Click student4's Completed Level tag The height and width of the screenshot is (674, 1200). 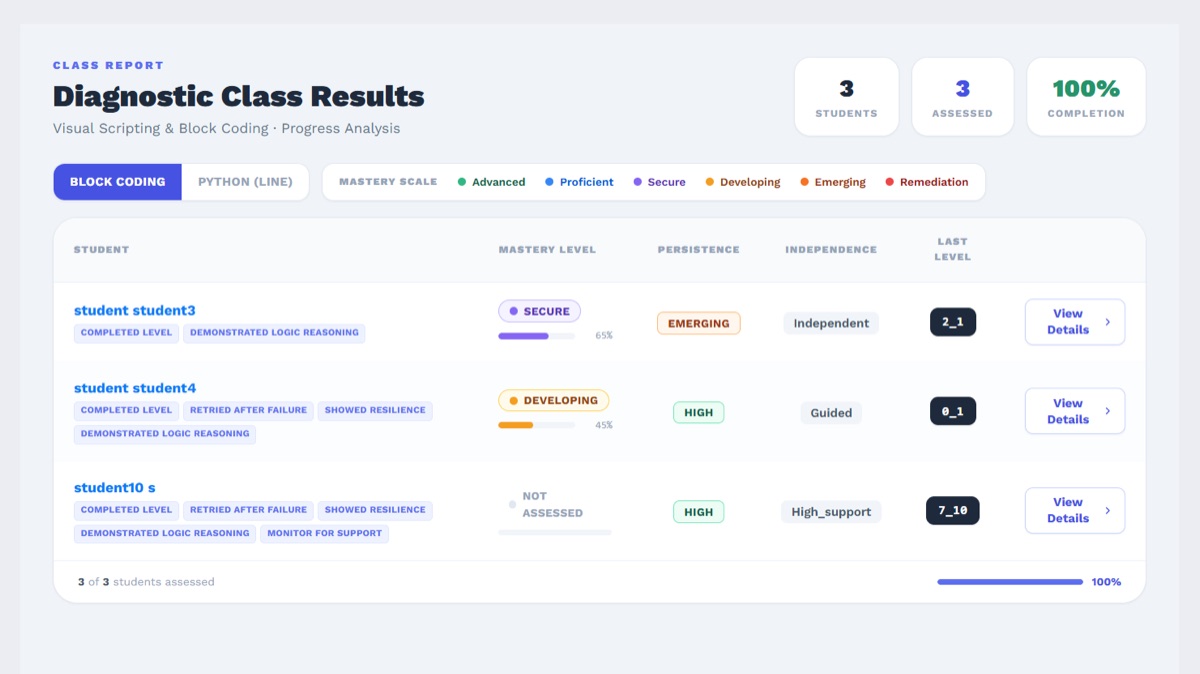(x=126, y=410)
